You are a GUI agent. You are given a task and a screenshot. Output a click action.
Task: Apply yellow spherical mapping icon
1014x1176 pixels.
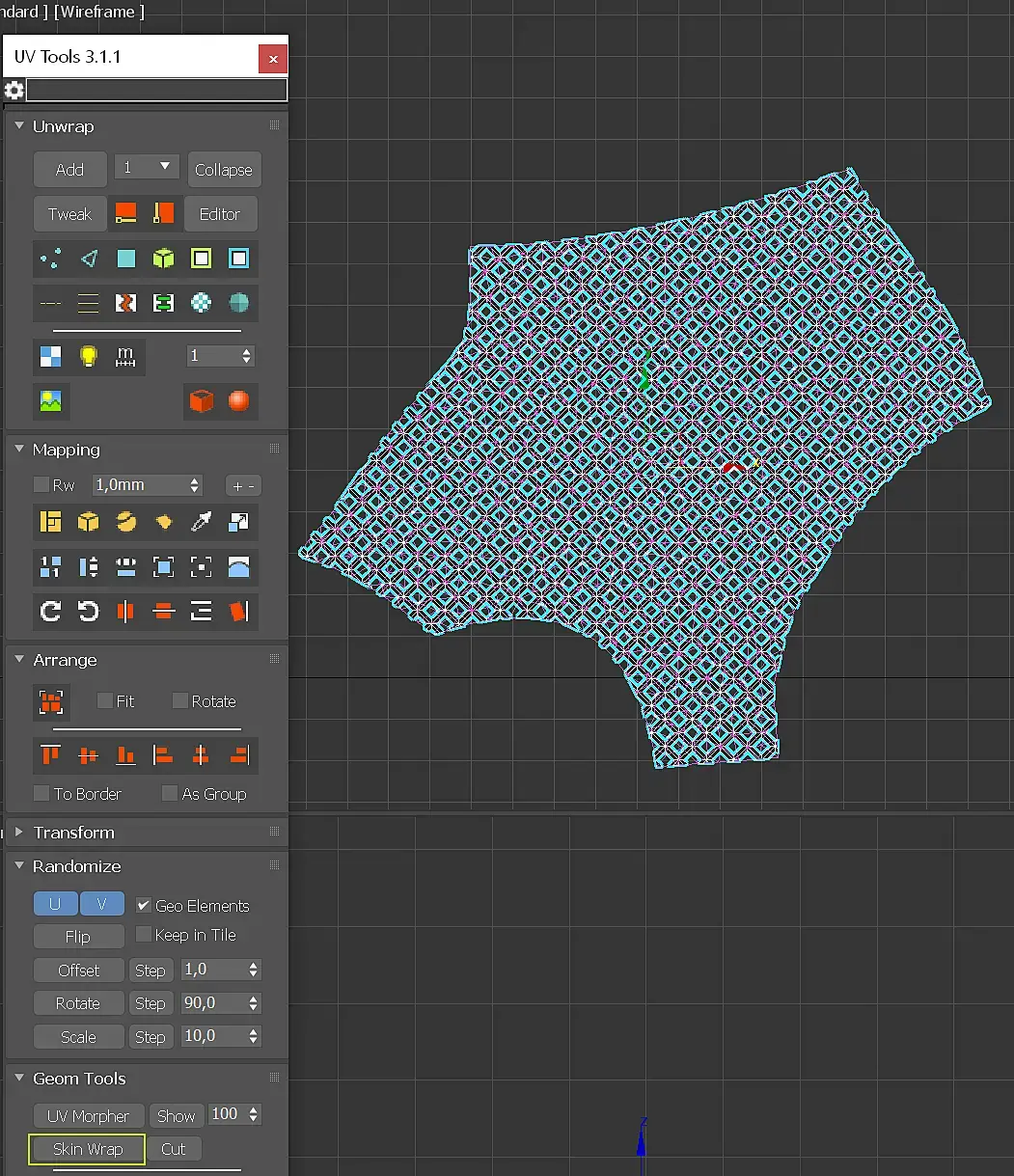tap(126, 522)
